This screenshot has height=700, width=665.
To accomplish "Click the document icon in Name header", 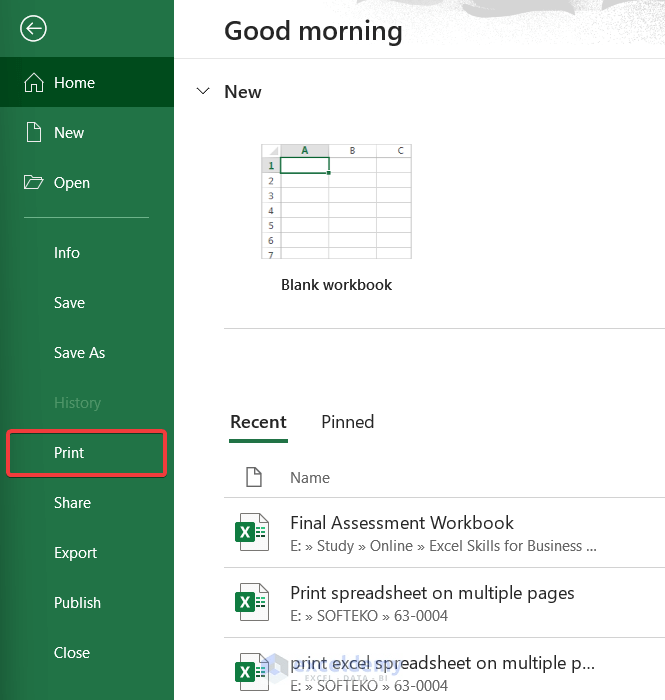I will (254, 477).
